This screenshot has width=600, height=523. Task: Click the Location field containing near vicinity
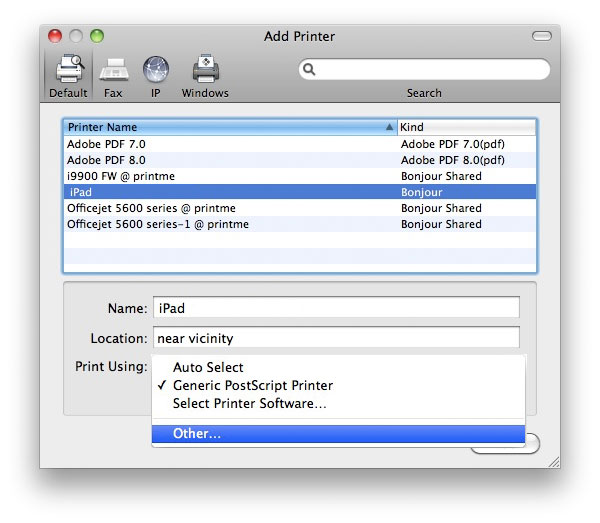(336, 337)
